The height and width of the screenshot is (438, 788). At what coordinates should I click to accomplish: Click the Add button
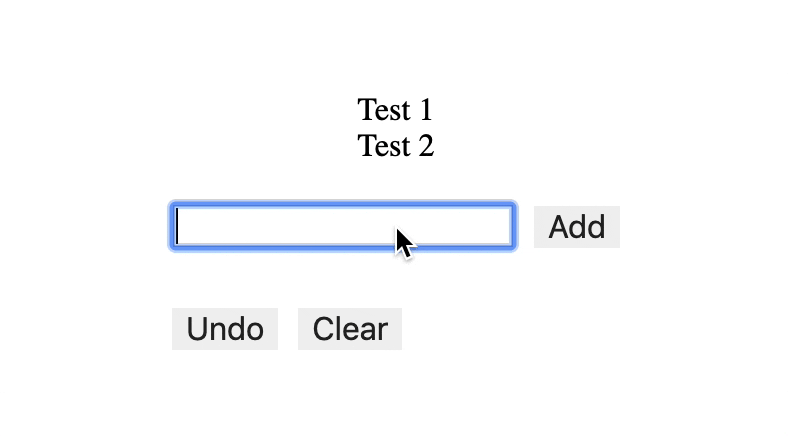(576, 227)
